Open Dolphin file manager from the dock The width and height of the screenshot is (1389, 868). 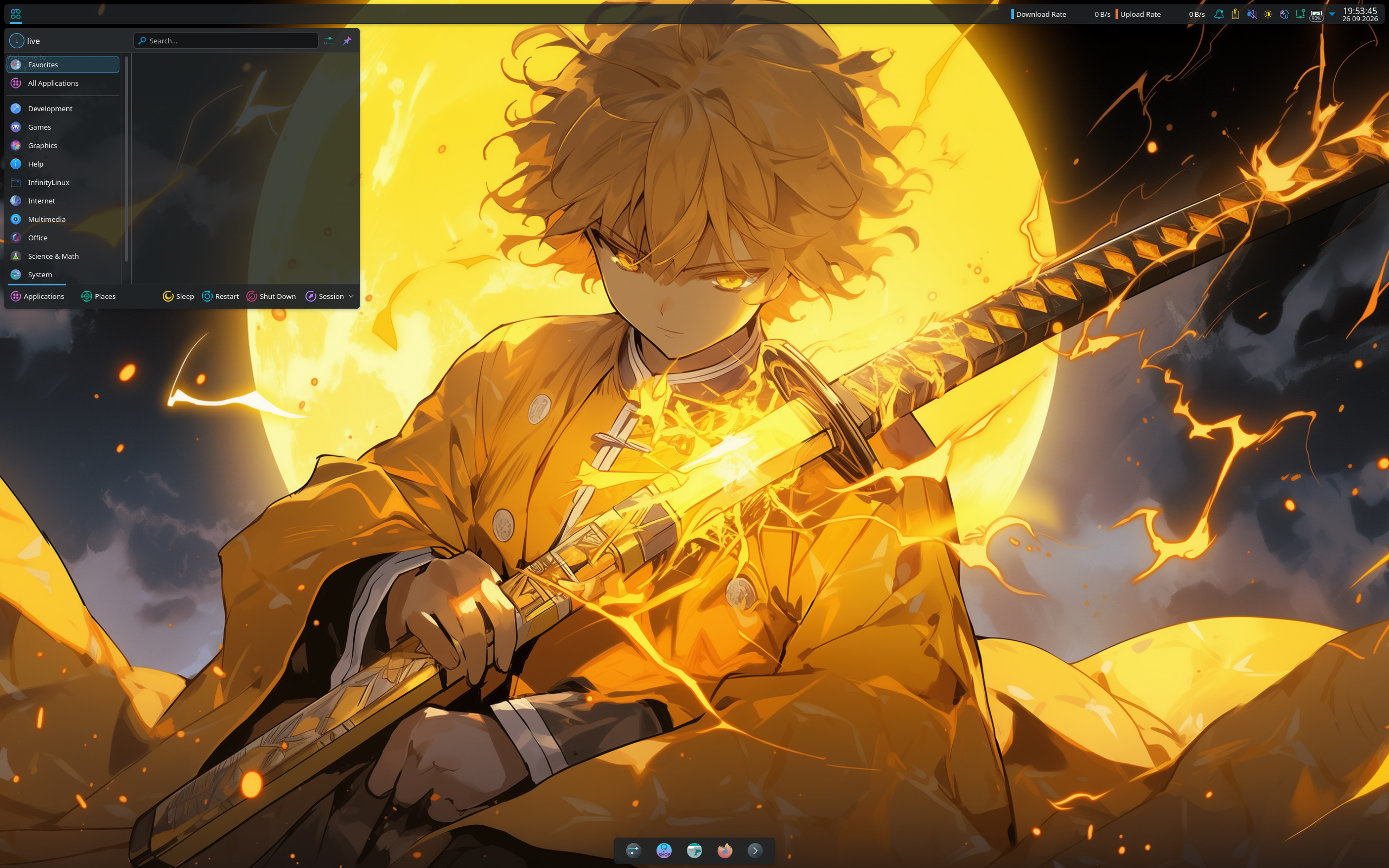coord(694,850)
